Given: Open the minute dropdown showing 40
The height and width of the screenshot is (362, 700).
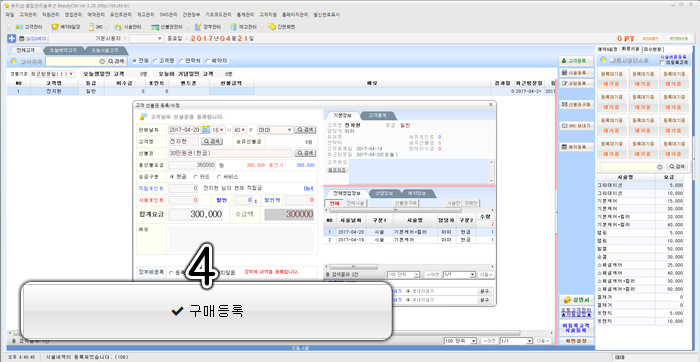Looking at the screenshot, I should 240,130.
